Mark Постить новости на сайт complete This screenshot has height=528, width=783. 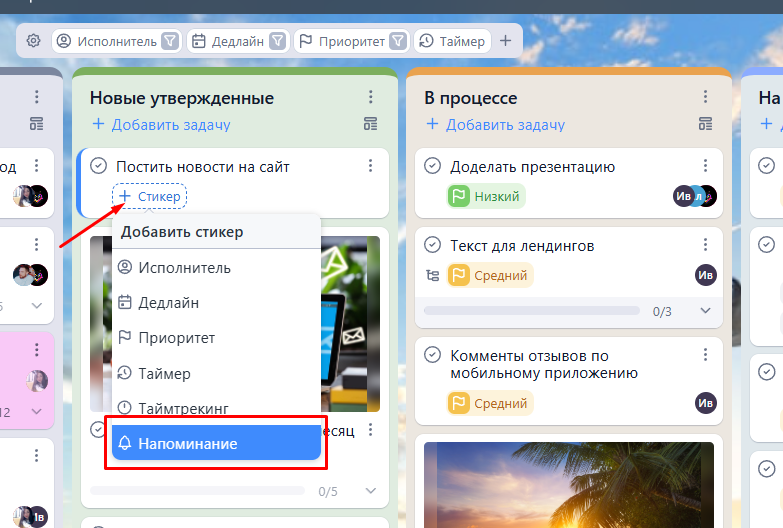98,166
